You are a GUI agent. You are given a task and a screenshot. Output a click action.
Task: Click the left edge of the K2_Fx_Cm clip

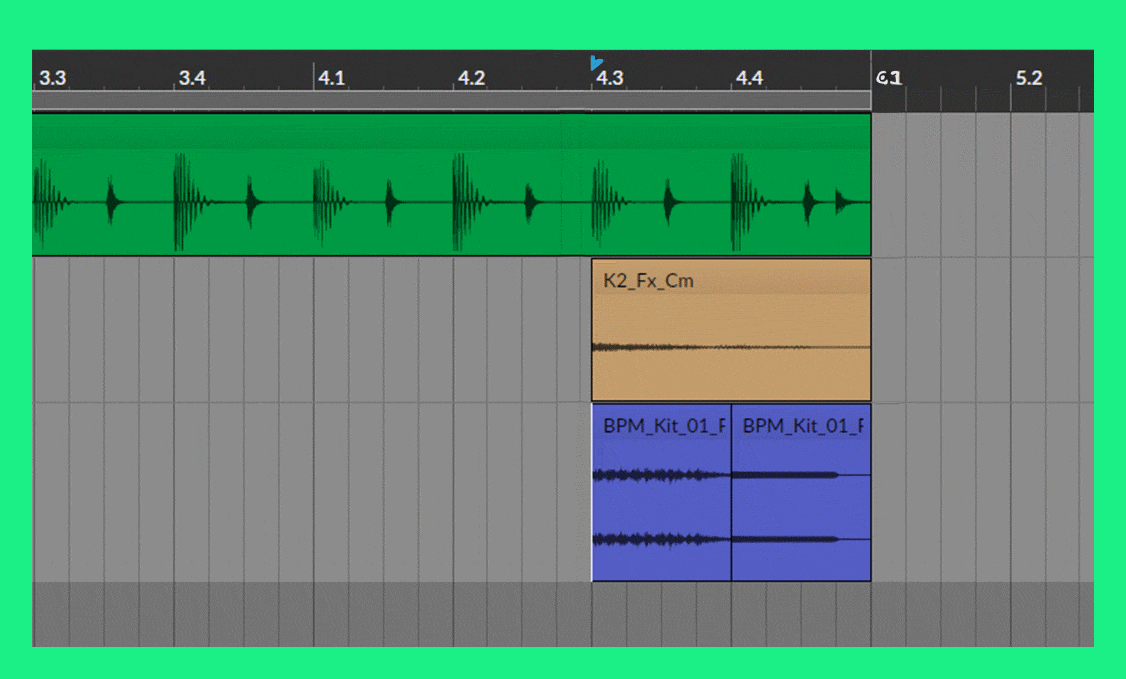point(593,330)
